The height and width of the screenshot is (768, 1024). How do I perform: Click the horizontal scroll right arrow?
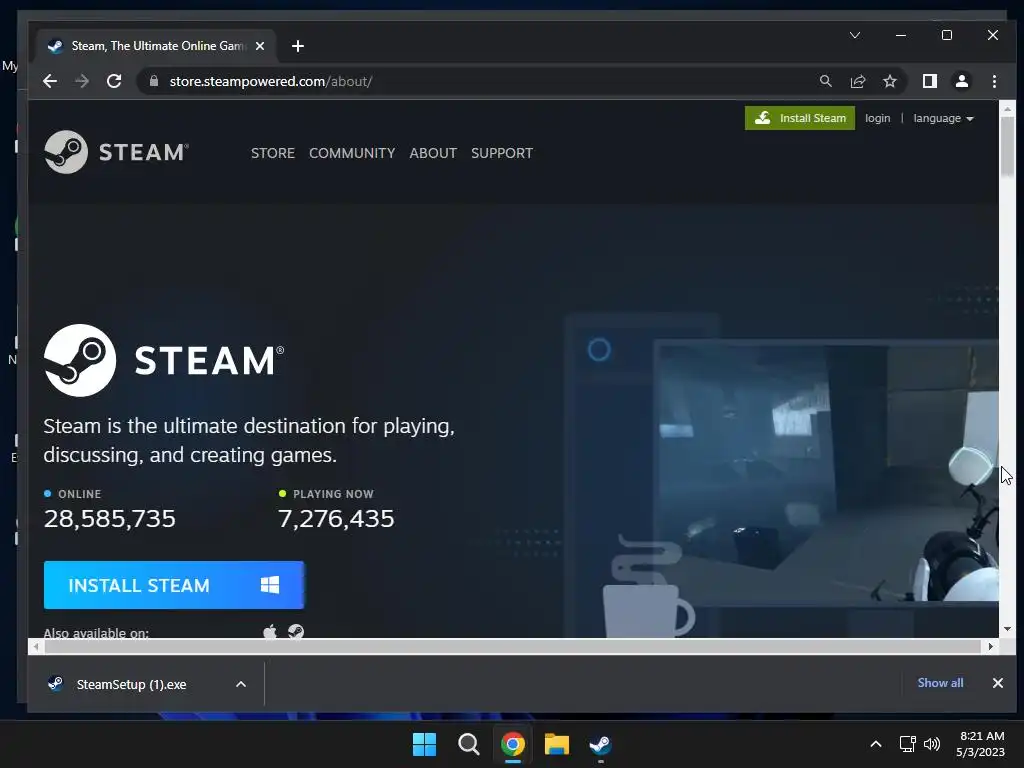[991, 647]
